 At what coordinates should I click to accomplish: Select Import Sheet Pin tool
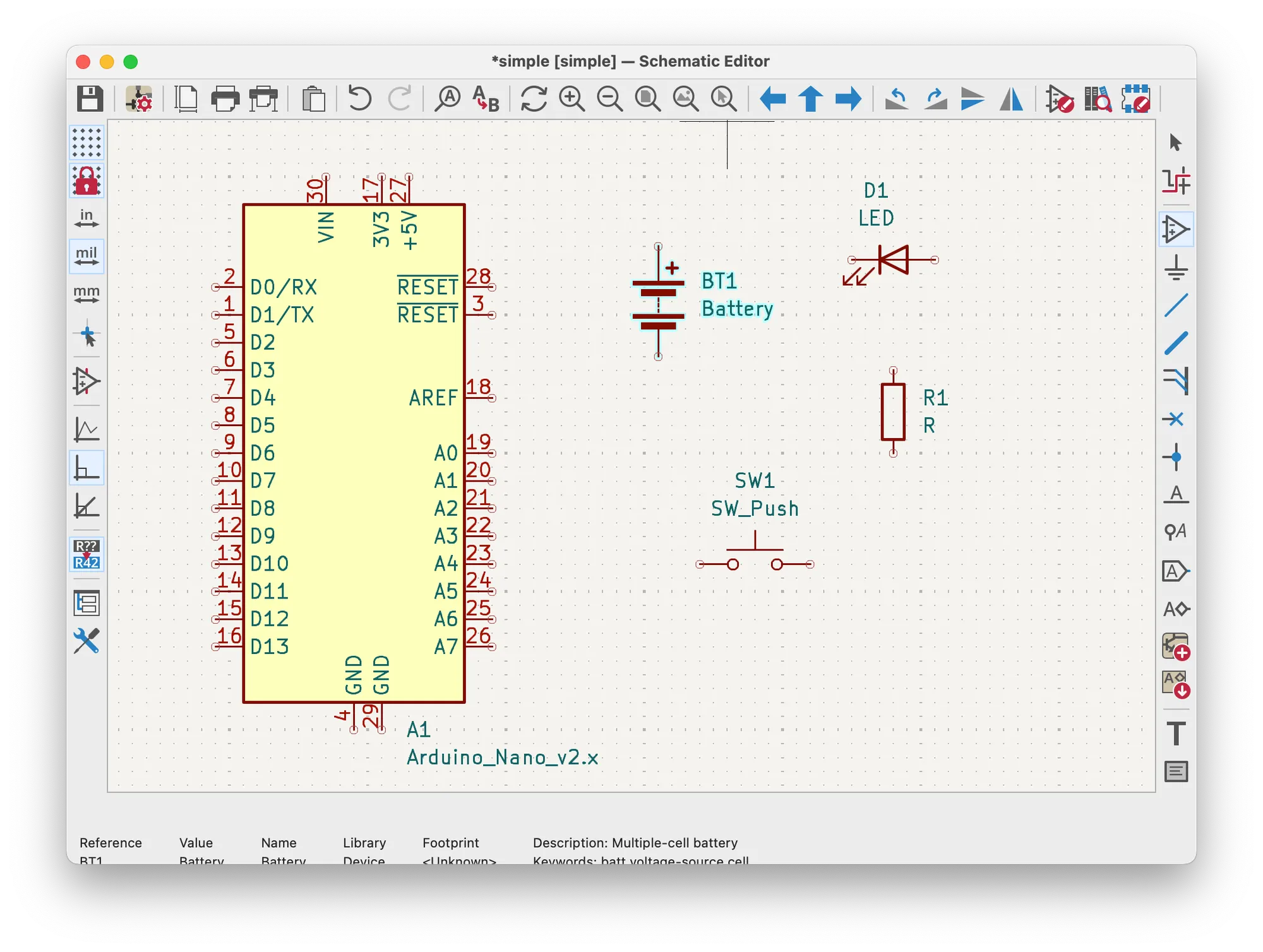tap(1176, 685)
